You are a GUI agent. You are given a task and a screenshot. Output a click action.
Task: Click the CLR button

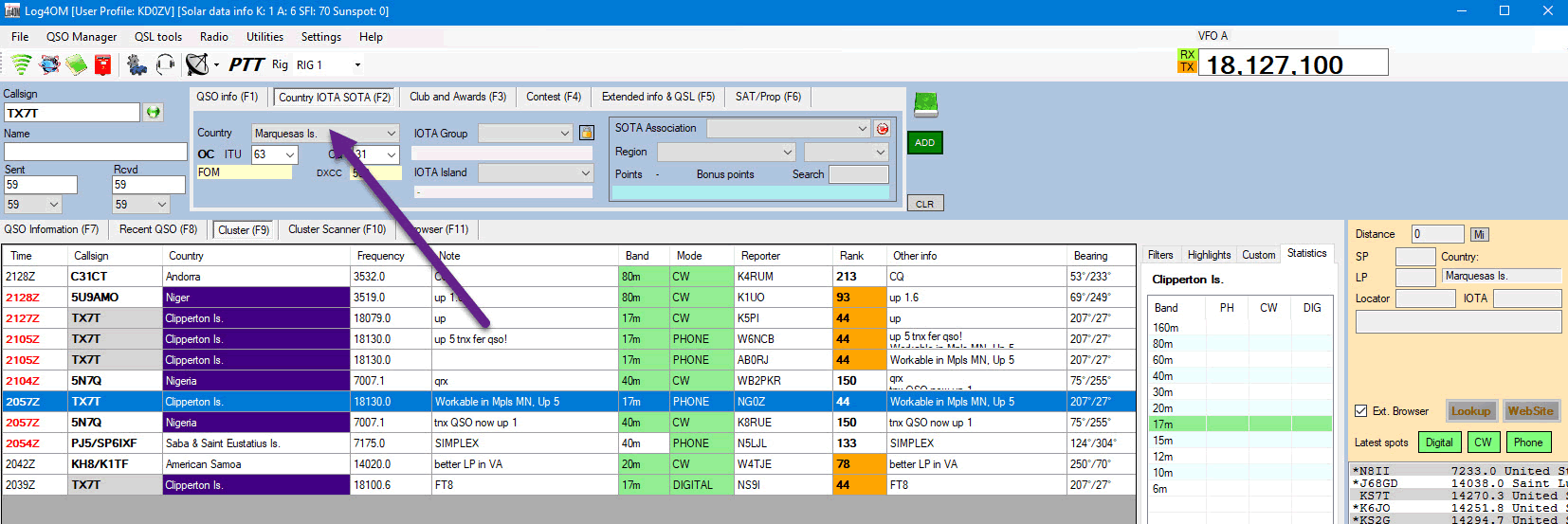point(925,204)
